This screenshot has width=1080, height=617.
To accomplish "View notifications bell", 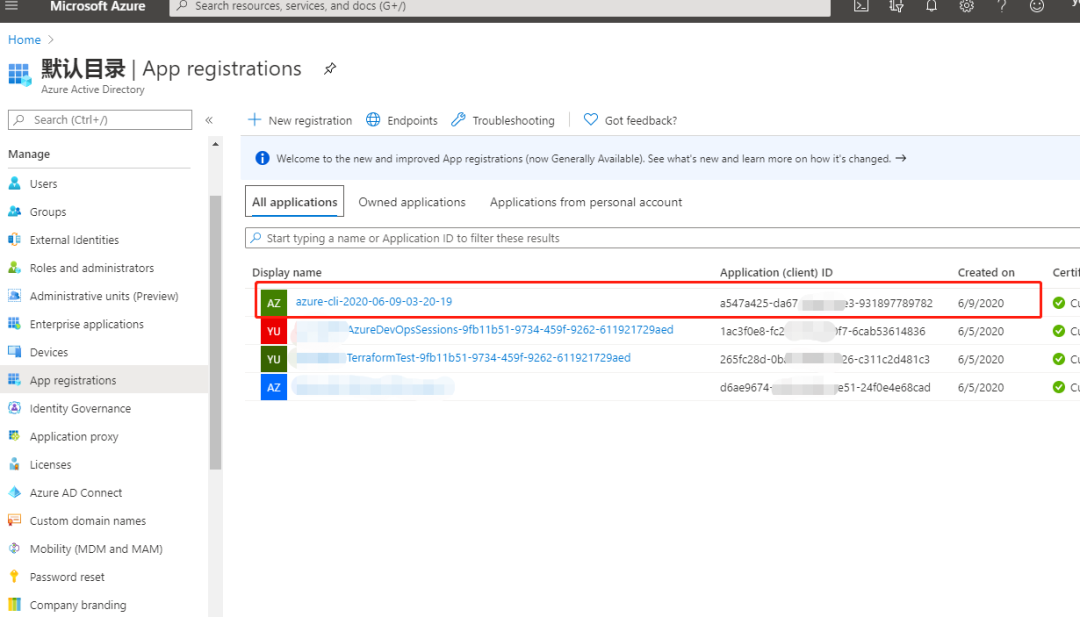I will pos(931,6).
